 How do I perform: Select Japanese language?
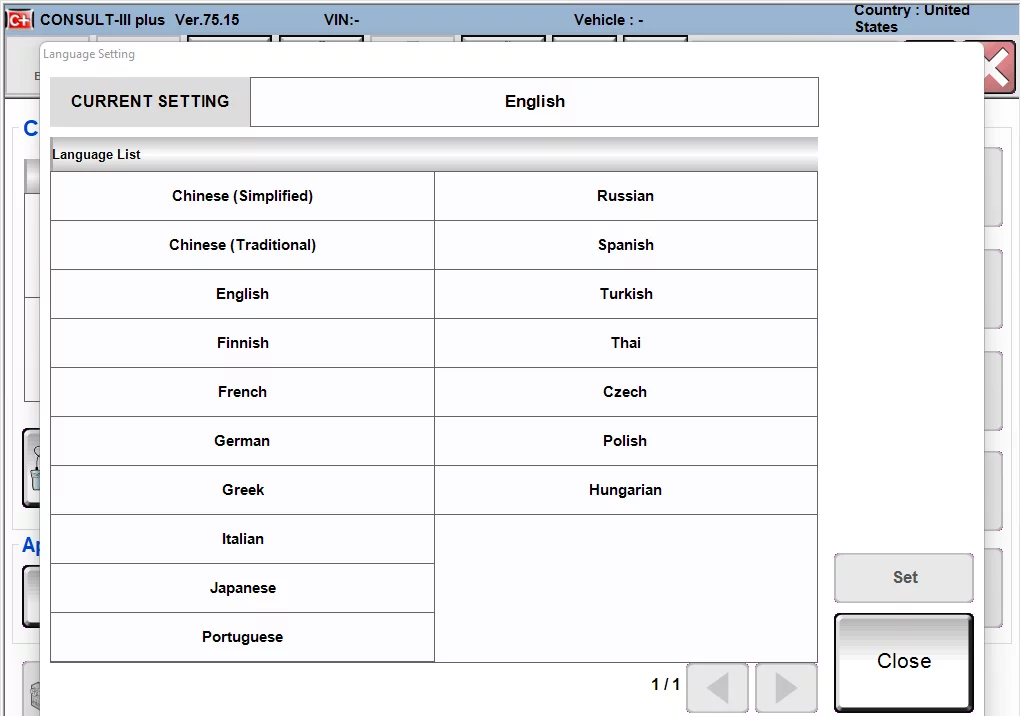click(242, 587)
